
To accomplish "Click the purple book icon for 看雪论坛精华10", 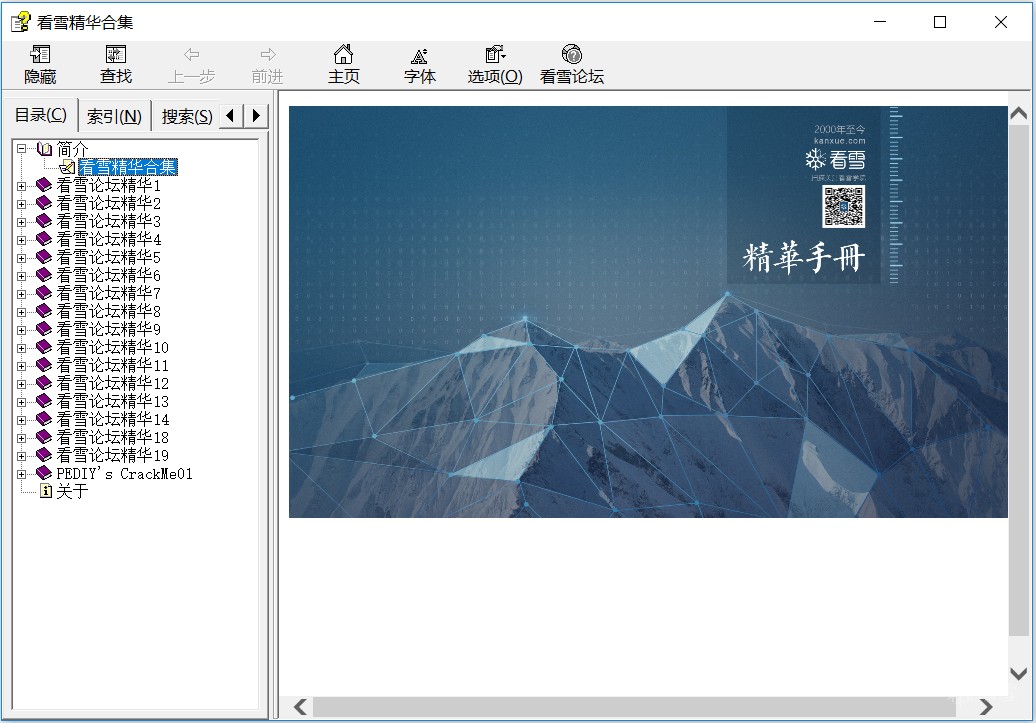I will (x=44, y=347).
